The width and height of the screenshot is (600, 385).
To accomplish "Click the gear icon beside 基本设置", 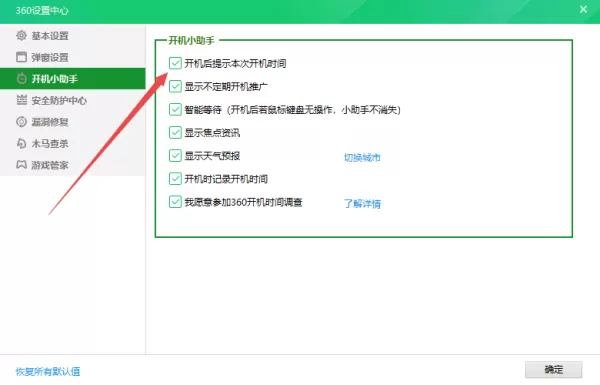I will click(x=21, y=36).
